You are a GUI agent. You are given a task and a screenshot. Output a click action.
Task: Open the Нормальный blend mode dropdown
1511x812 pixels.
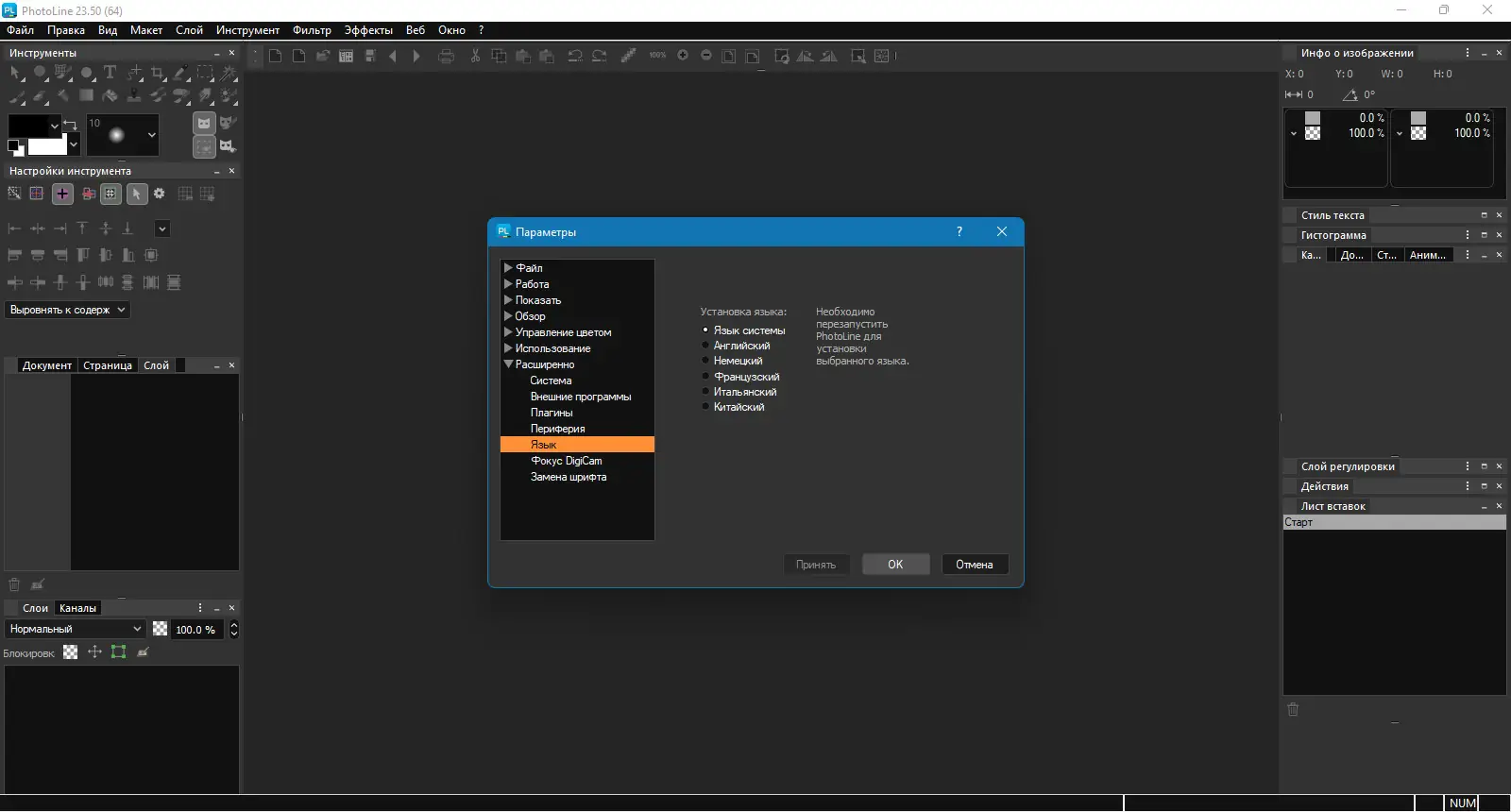pos(76,629)
